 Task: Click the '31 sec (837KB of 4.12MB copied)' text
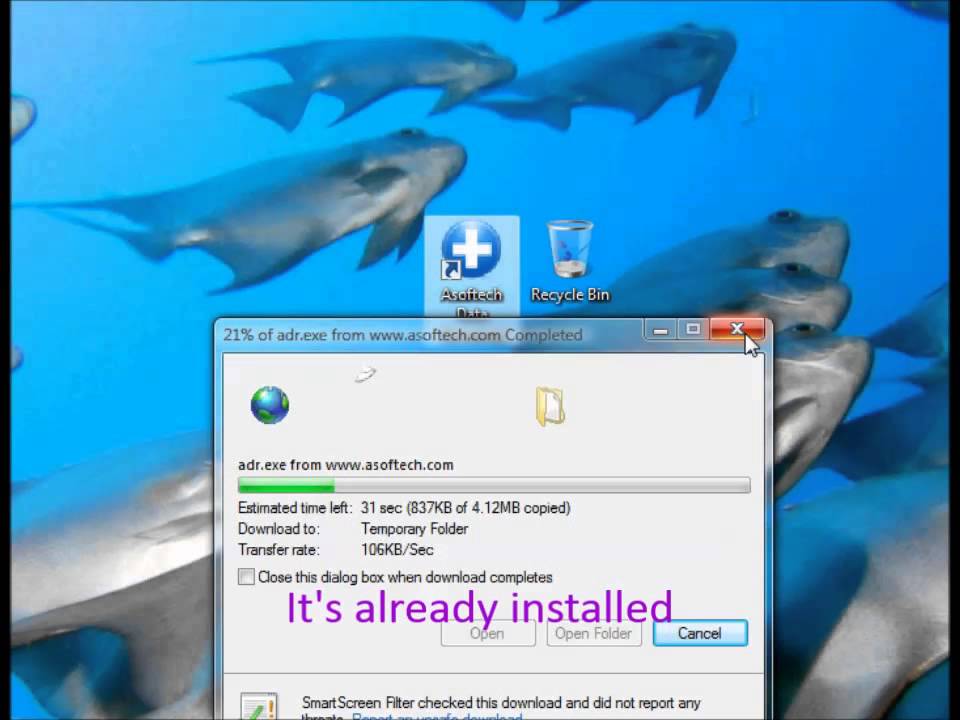466,508
